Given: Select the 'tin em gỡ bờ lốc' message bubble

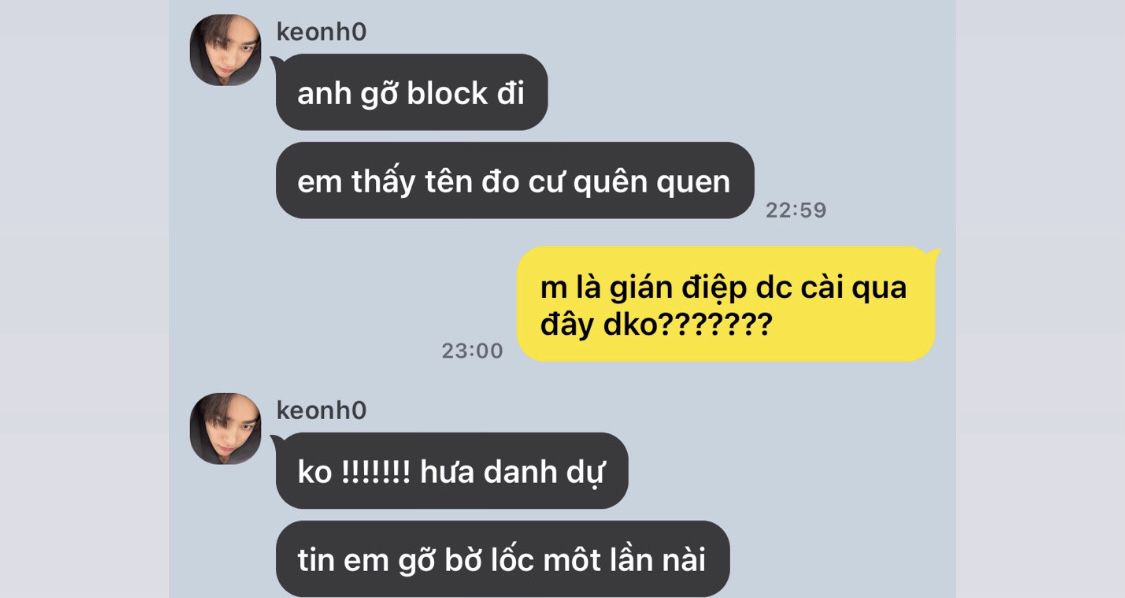Looking at the screenshot, I should (502, 559).
